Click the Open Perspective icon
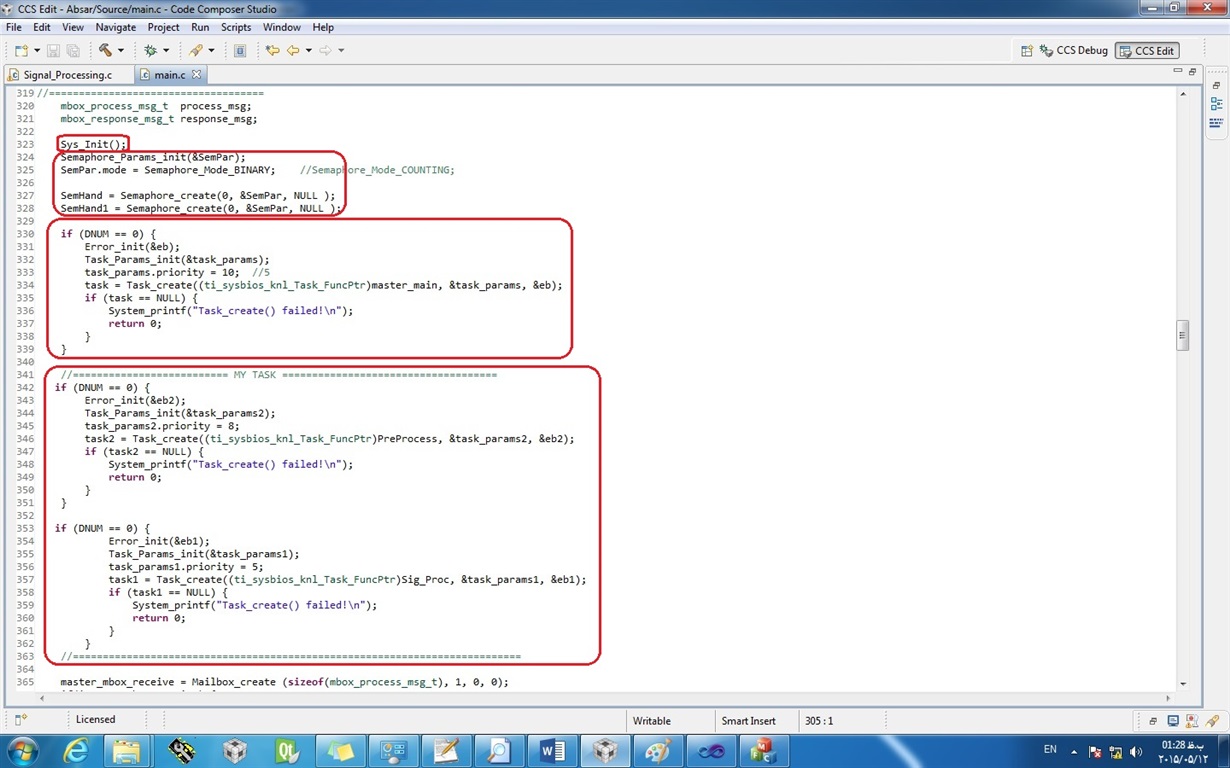The width and height of the screenshot is (1230, 768). click(1027, 51)
